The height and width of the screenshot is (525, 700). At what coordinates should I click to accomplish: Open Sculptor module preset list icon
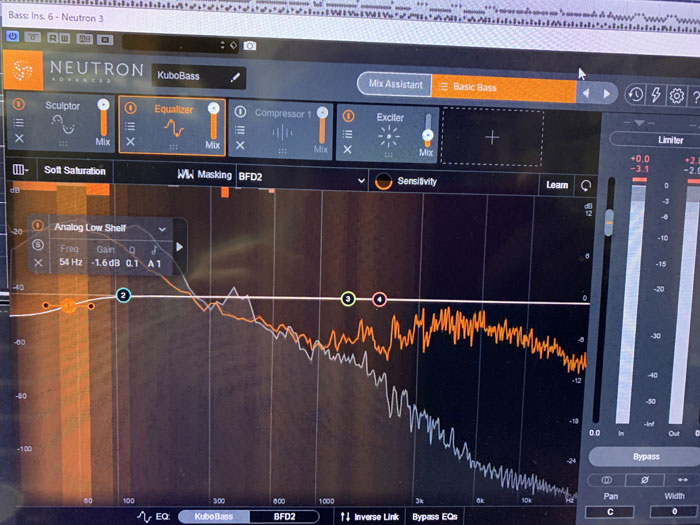18,122
